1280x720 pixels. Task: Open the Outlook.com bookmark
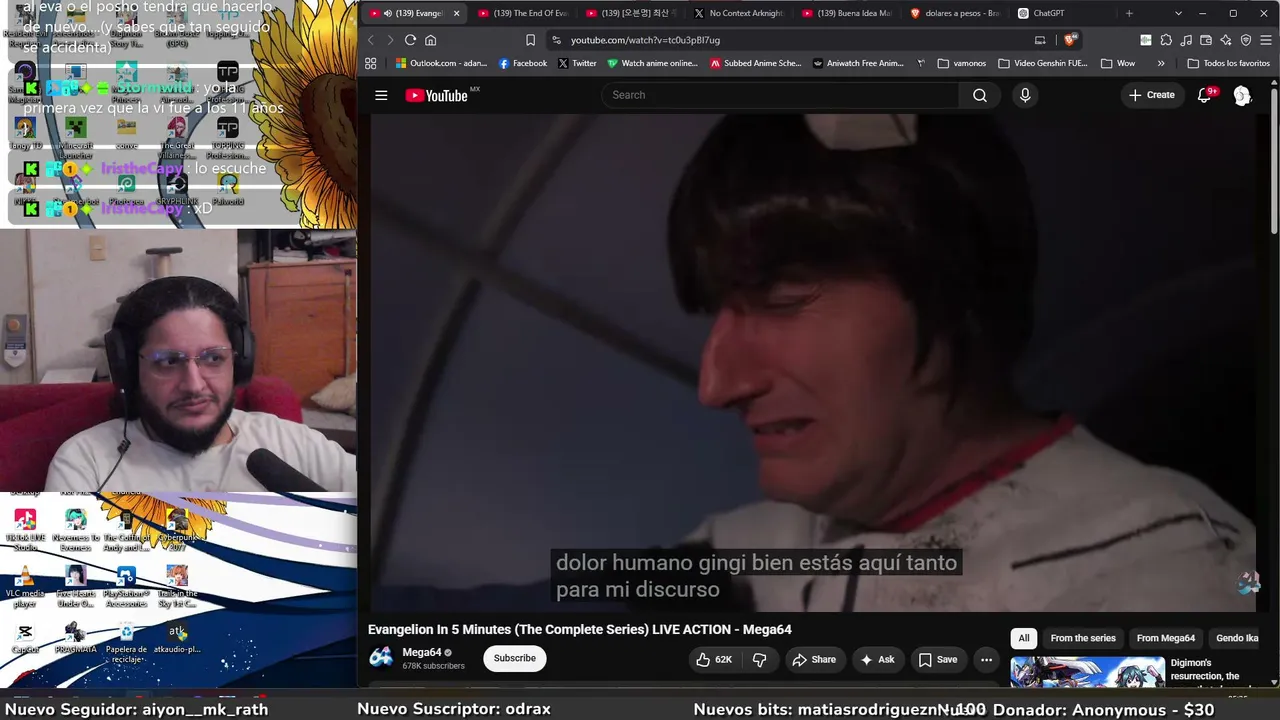(x=441, y=63)
